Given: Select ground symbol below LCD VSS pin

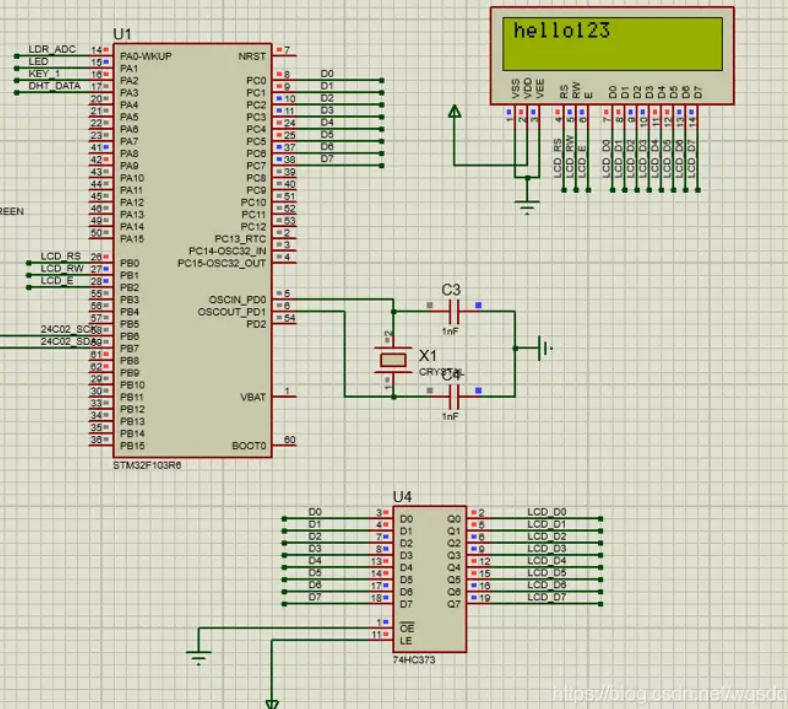Looking at the screenshot, I should click(527, 208).
